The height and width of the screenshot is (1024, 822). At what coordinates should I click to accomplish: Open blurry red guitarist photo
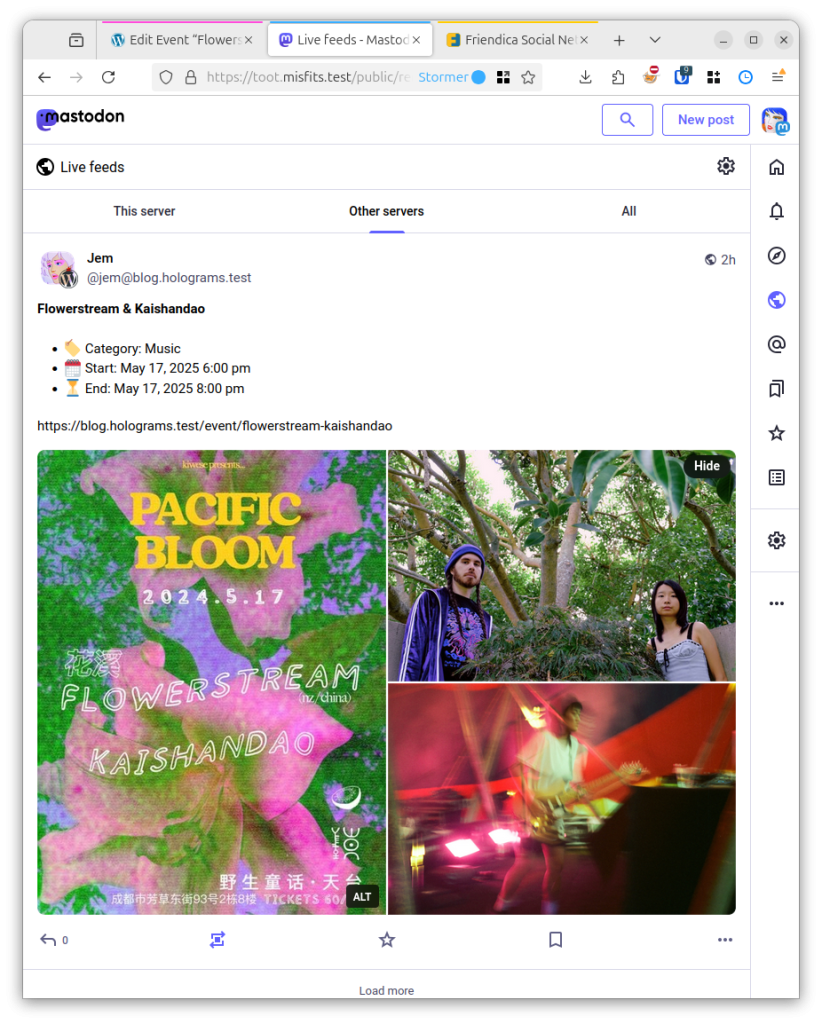[x=561, y=799]
